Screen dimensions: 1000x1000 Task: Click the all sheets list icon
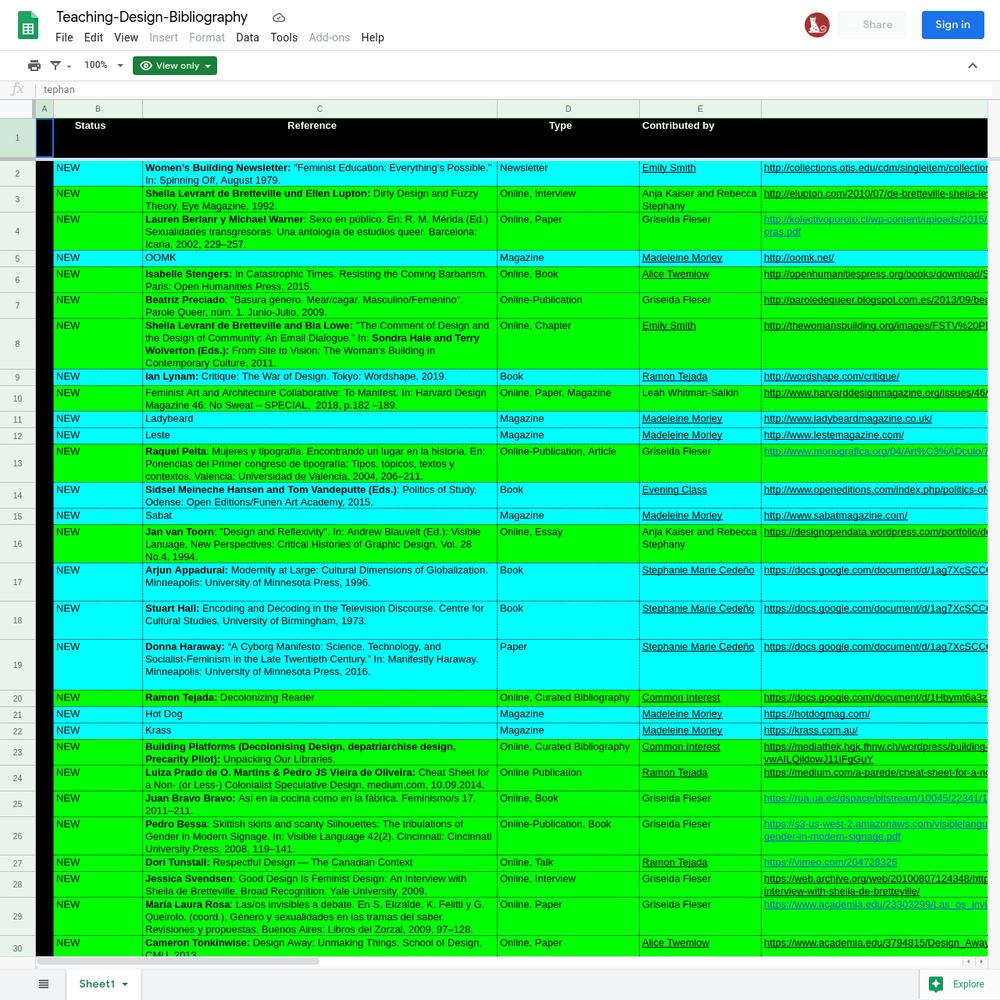point(43,983)
